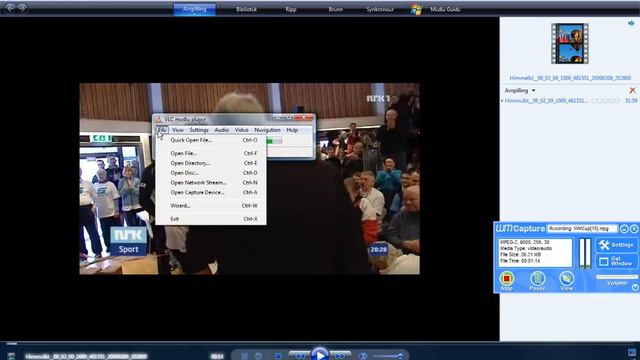The width and height of the screenshot is (640, 360).
Task: Click the media icon at bottom left
Action: [x=11, y=356]
